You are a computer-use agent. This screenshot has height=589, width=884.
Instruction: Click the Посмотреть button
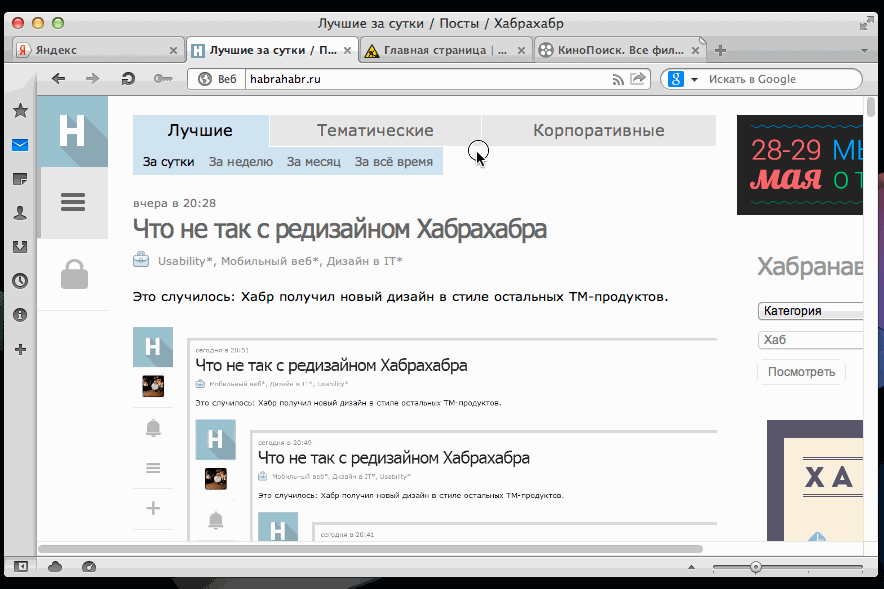coord(801,372)
